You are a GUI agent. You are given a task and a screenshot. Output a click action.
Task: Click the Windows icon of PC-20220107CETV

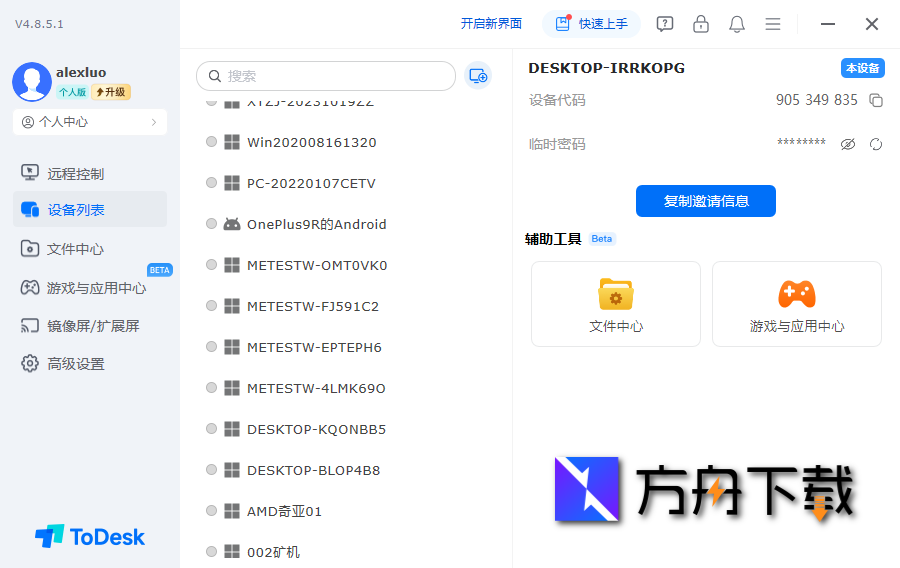coord(232,183)
